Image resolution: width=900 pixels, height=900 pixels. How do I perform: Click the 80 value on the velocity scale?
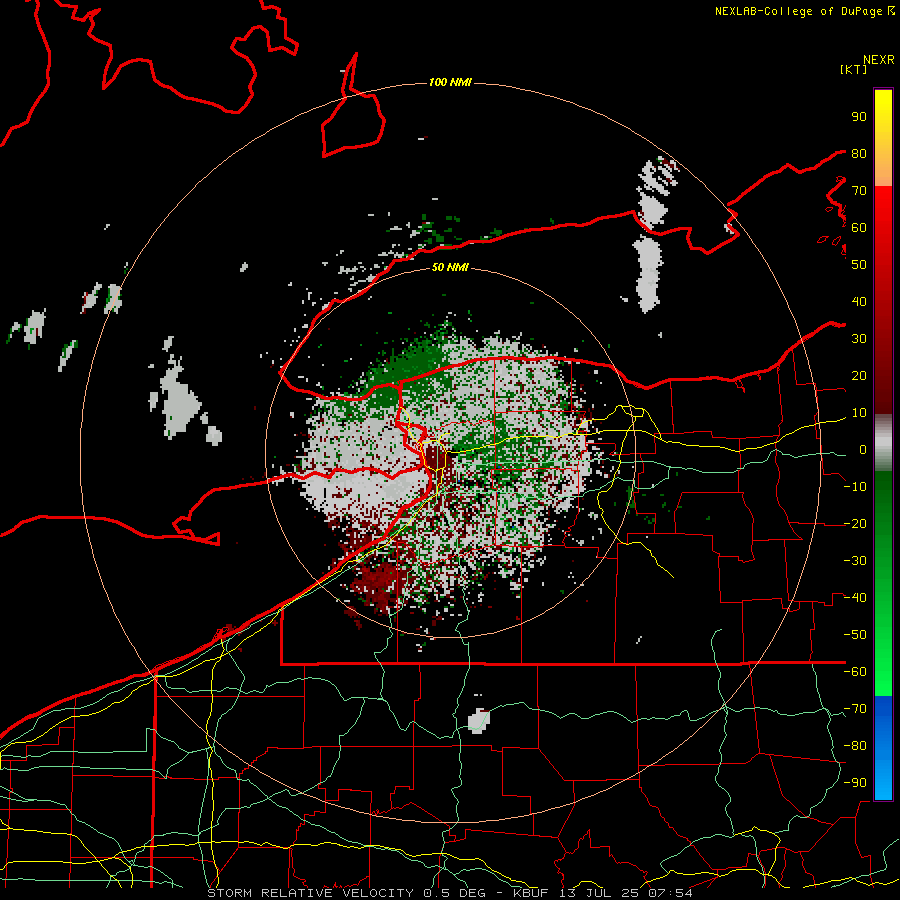859,154
